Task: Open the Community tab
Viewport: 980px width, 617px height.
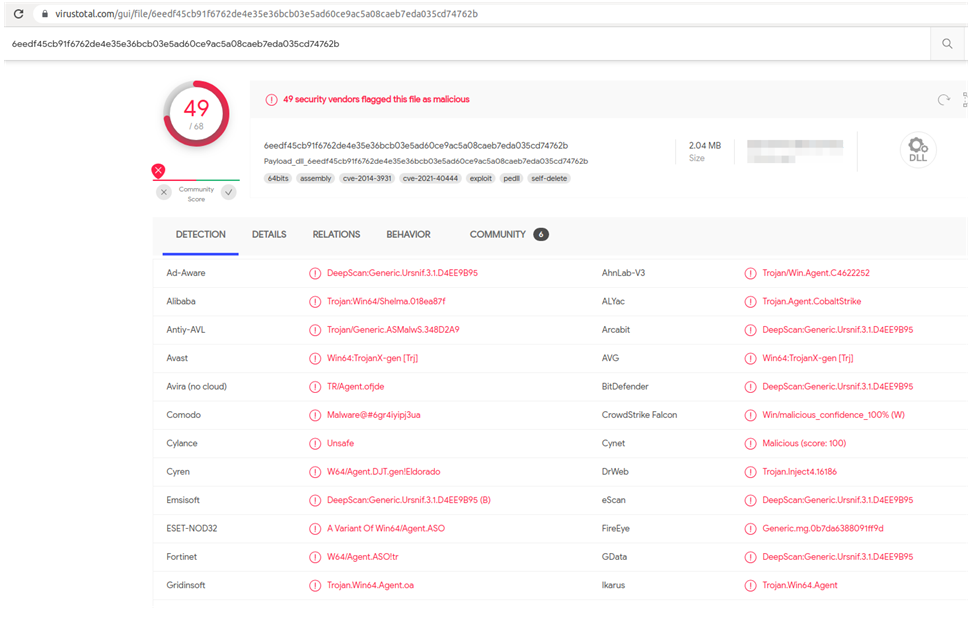Action: click(498, 234)
